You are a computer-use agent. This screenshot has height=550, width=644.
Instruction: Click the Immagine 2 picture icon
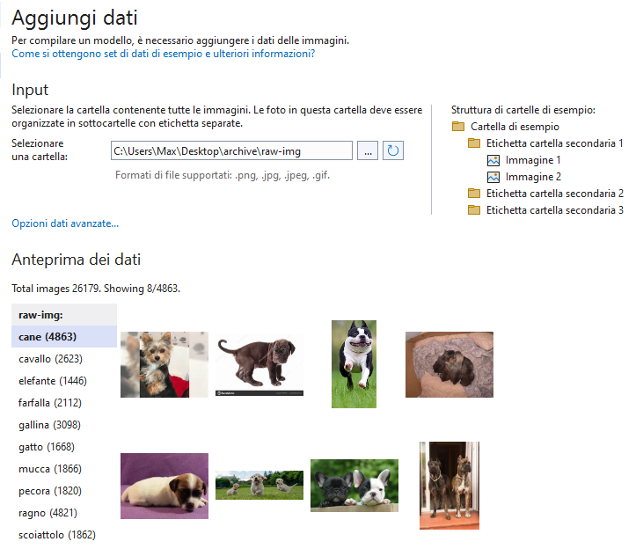[493, 177]
